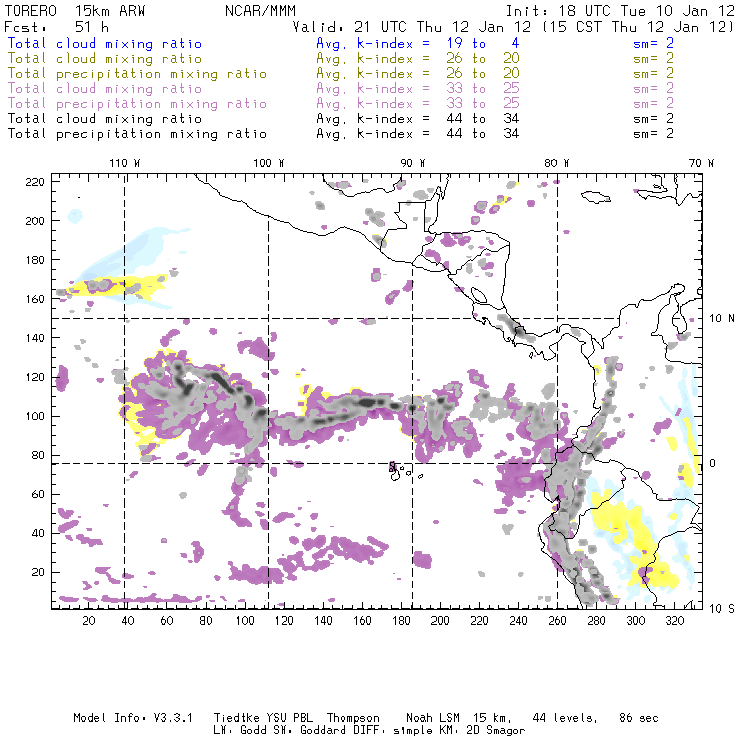Click the '200' tick label on the x-axis
The height and width of the screenshot is (740, 740).
pyautogui.click(x=440, y=621)
